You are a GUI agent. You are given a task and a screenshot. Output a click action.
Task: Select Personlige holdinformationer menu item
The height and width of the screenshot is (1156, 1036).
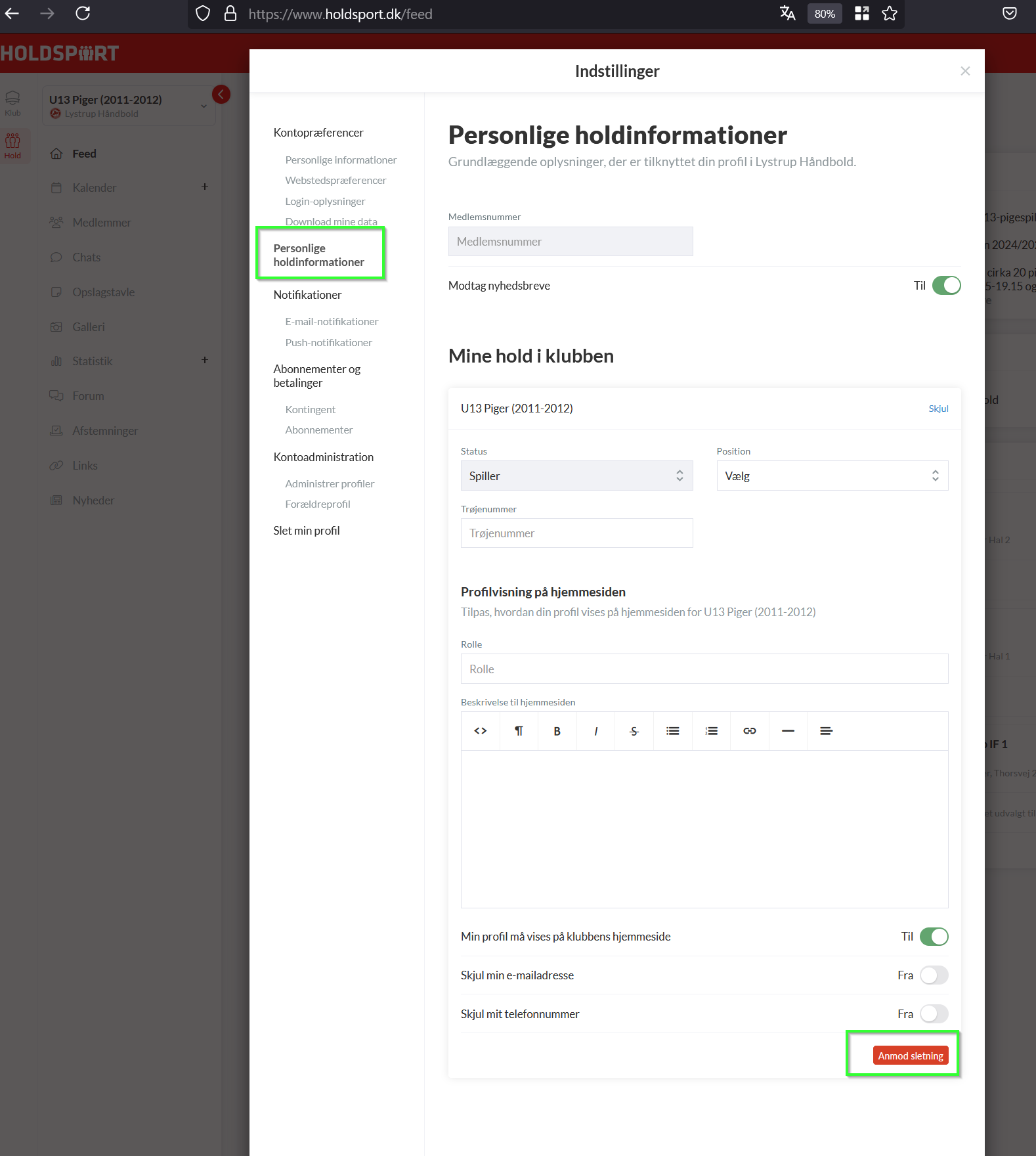319,255
